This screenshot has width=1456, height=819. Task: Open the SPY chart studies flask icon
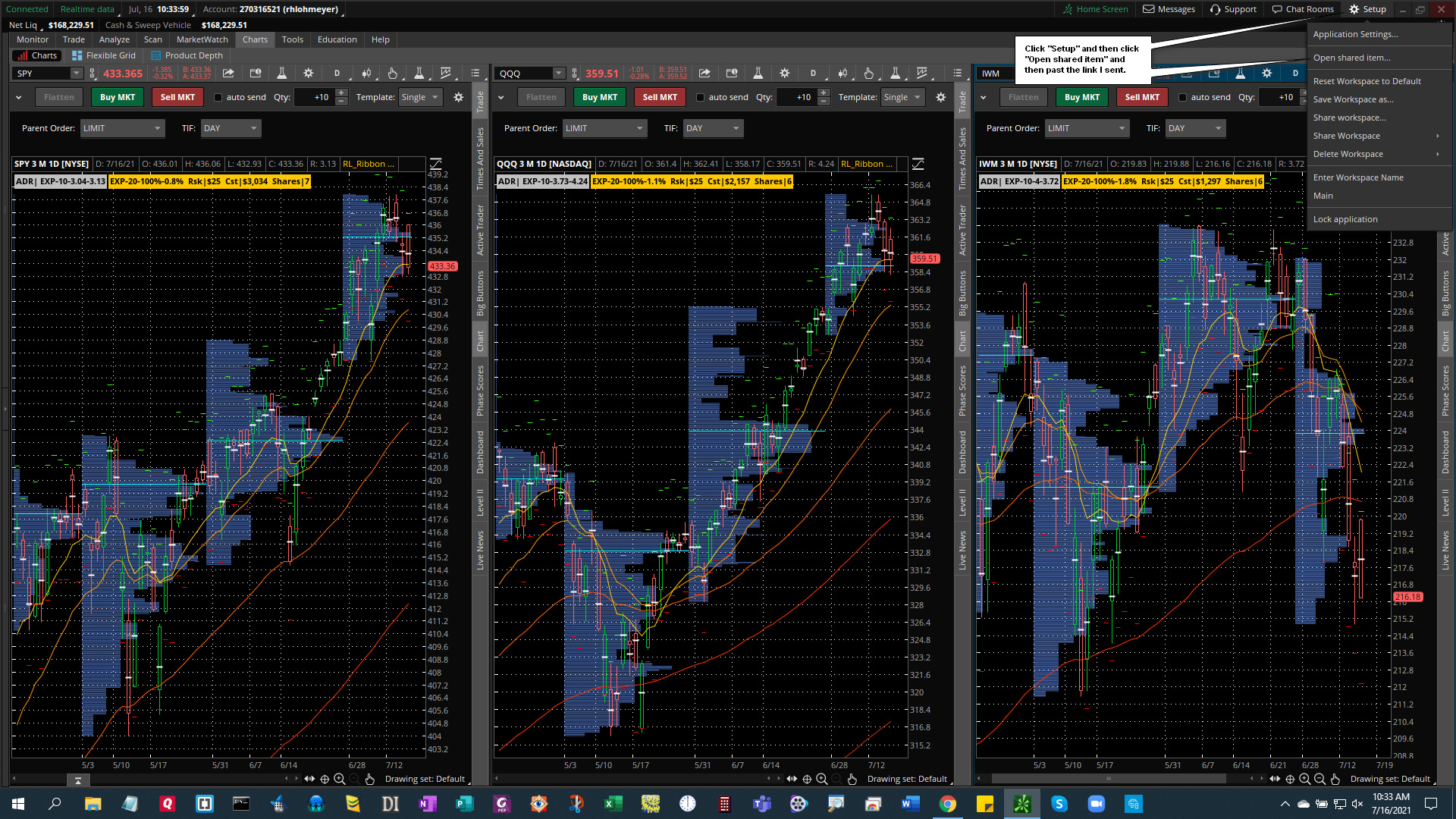(x=281, y=74)
